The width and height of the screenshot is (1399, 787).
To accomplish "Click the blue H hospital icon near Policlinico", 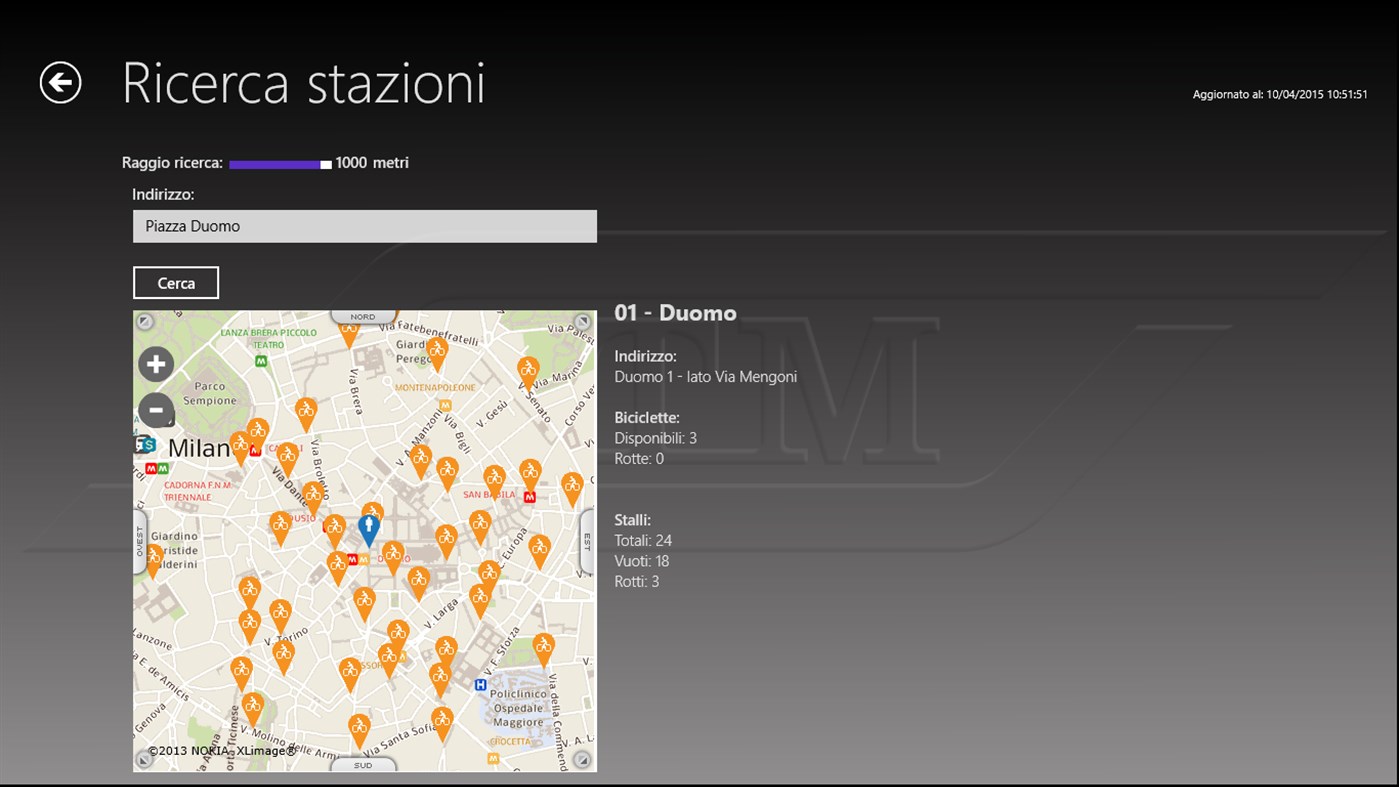I will 480,684.
